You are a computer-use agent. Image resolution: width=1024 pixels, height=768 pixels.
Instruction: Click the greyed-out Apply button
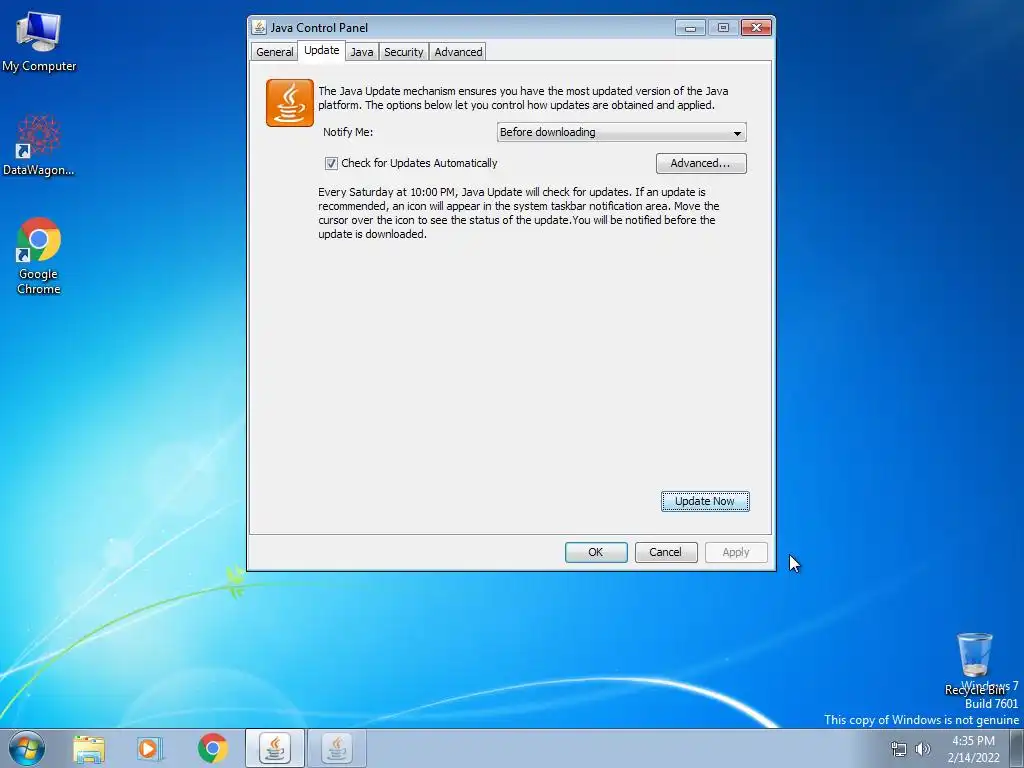tap(736, 552)
